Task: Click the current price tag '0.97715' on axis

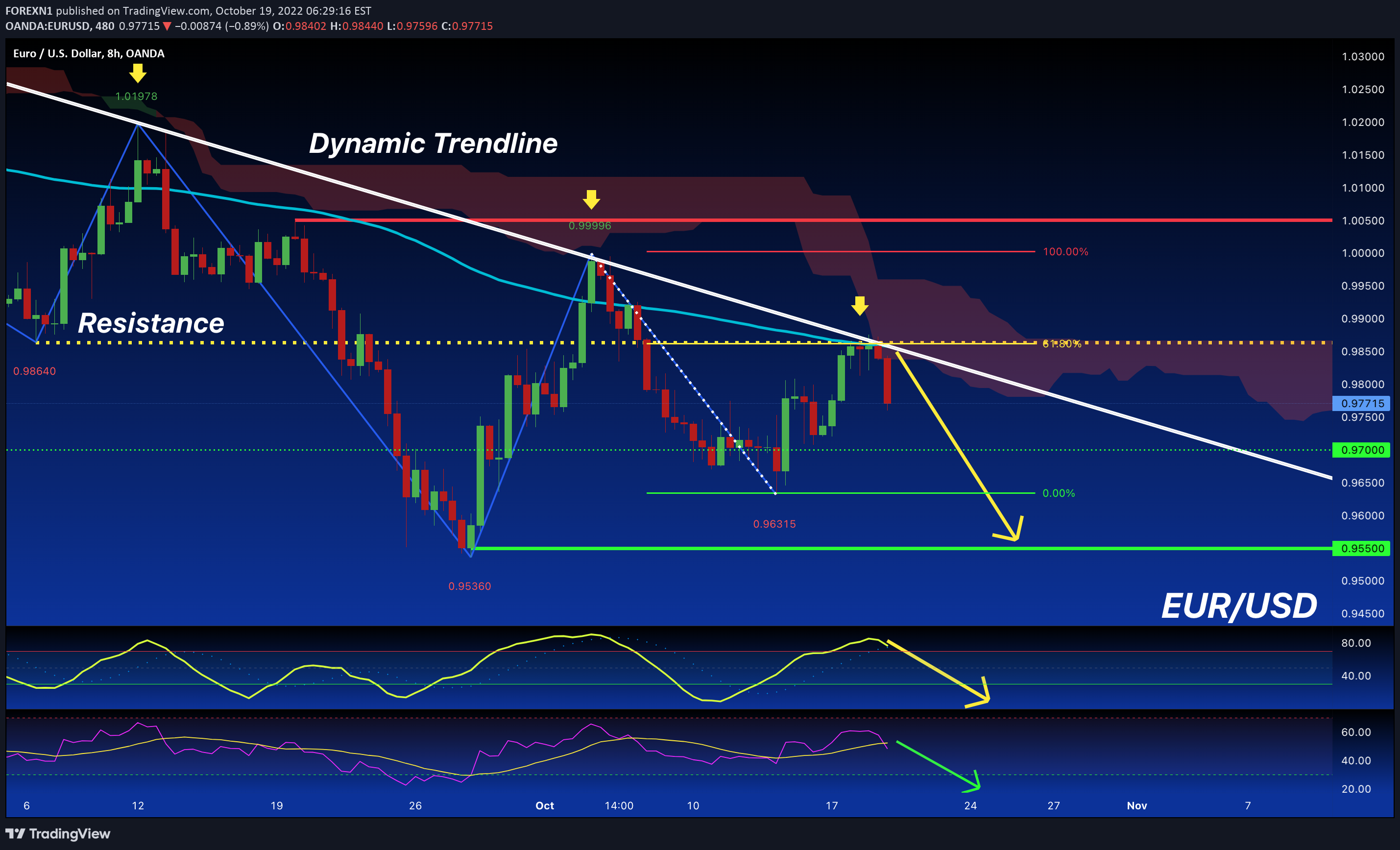Action: [x=1361, y=403]
